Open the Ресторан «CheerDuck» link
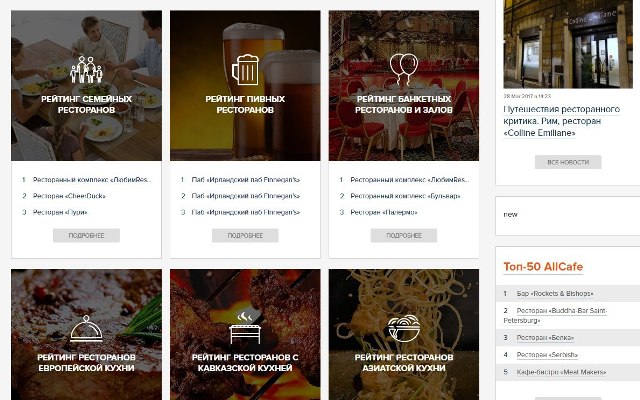The image size is (640, 400). (69, 196)
